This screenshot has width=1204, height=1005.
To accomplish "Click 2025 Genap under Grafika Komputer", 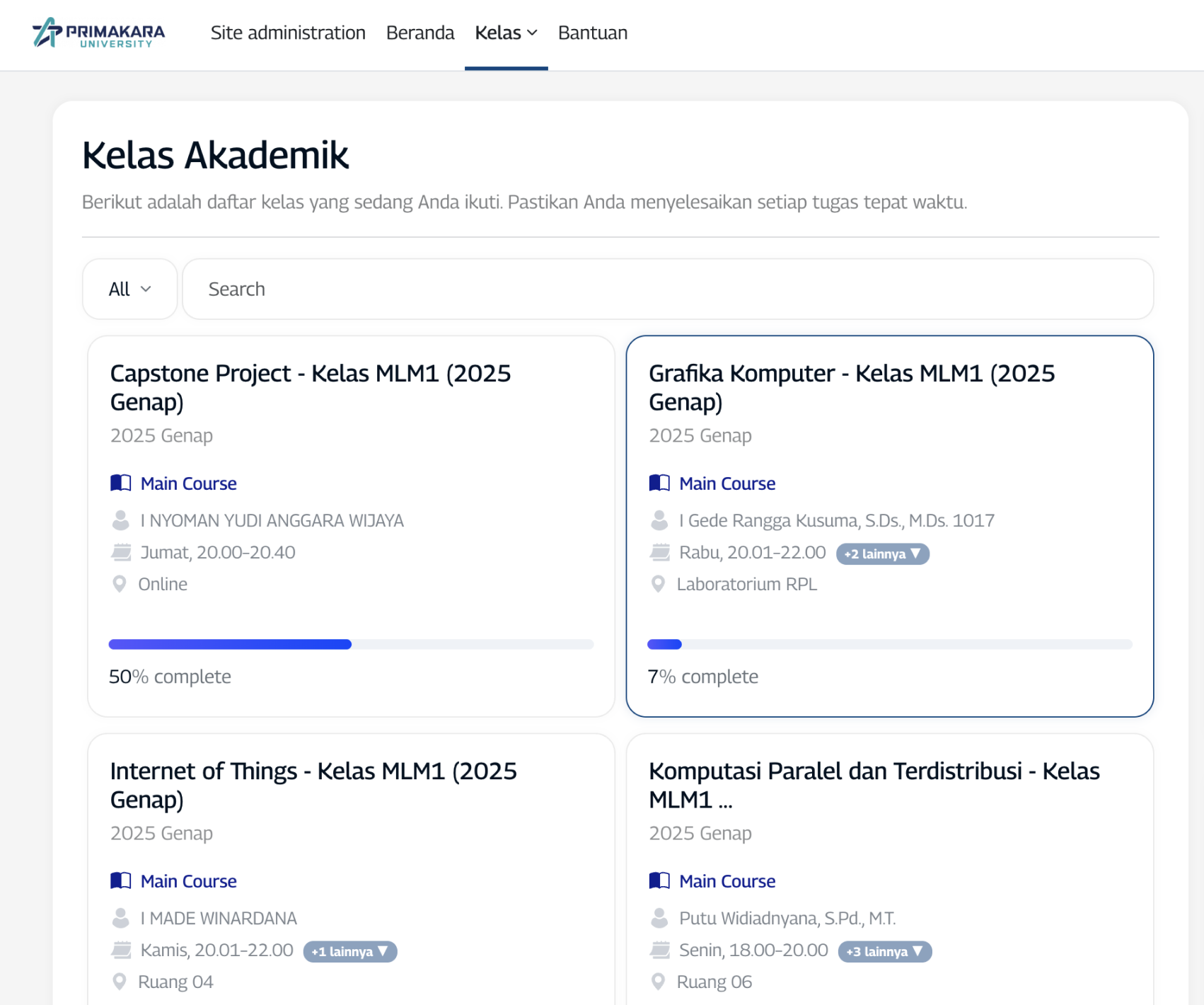I will (x=700, y=436).
